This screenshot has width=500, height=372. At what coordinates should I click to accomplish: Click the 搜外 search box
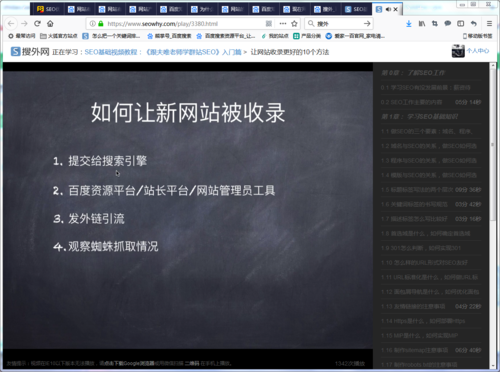click(x=338, y=24)
